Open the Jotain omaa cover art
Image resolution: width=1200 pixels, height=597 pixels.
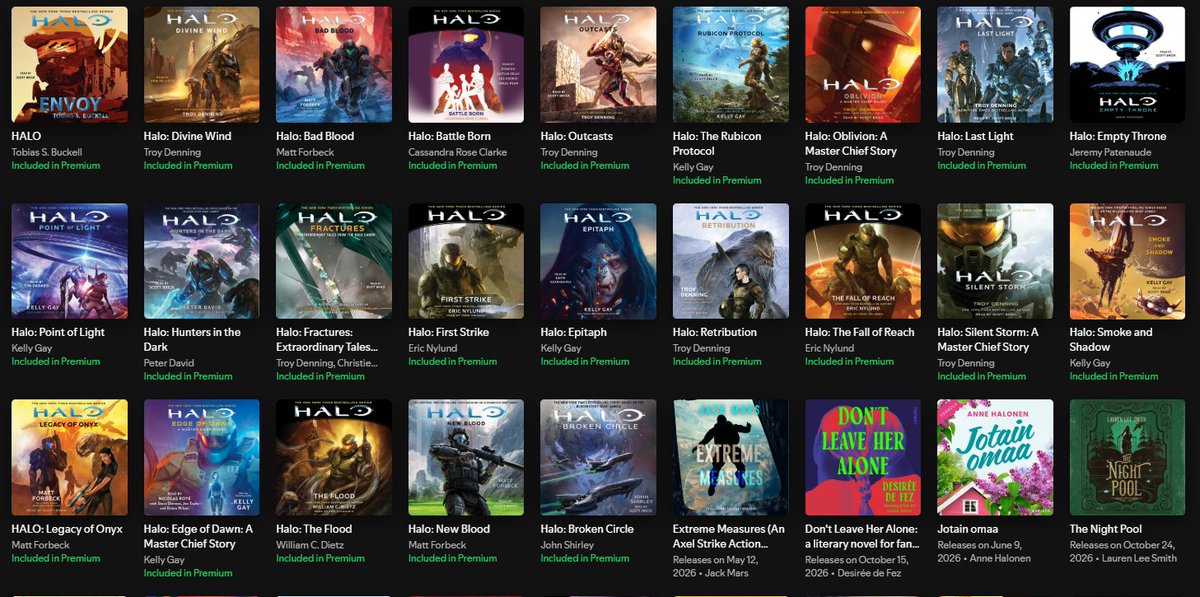[995, 457]
